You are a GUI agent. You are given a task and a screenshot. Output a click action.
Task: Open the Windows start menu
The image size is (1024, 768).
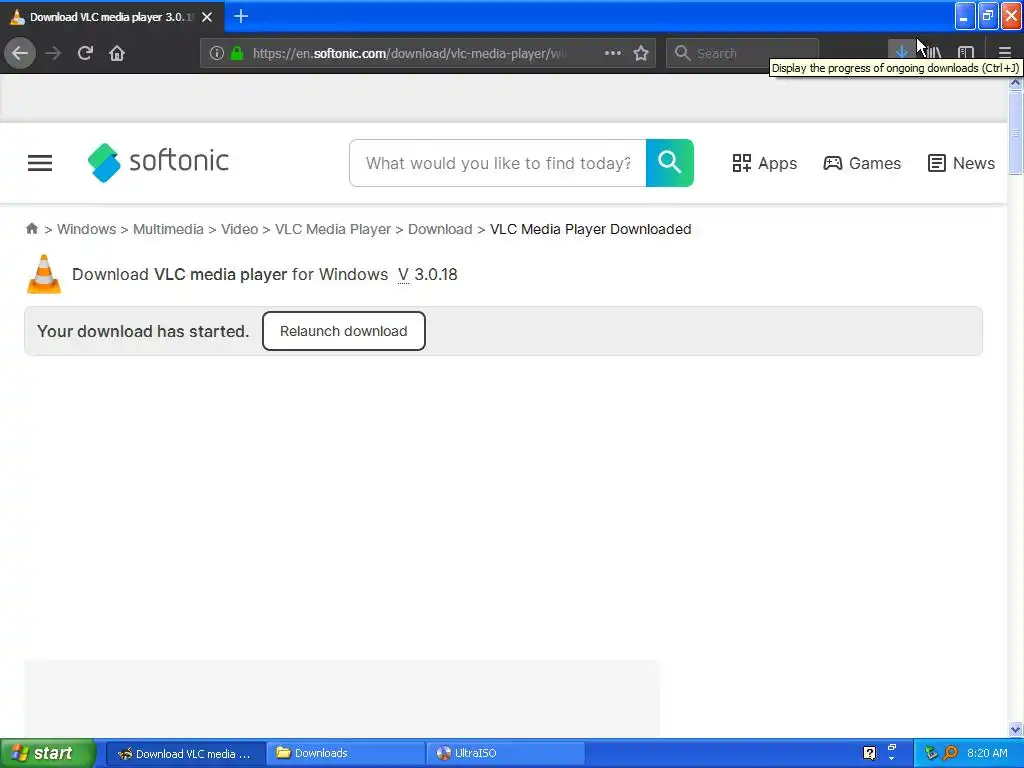coord(46,753)
